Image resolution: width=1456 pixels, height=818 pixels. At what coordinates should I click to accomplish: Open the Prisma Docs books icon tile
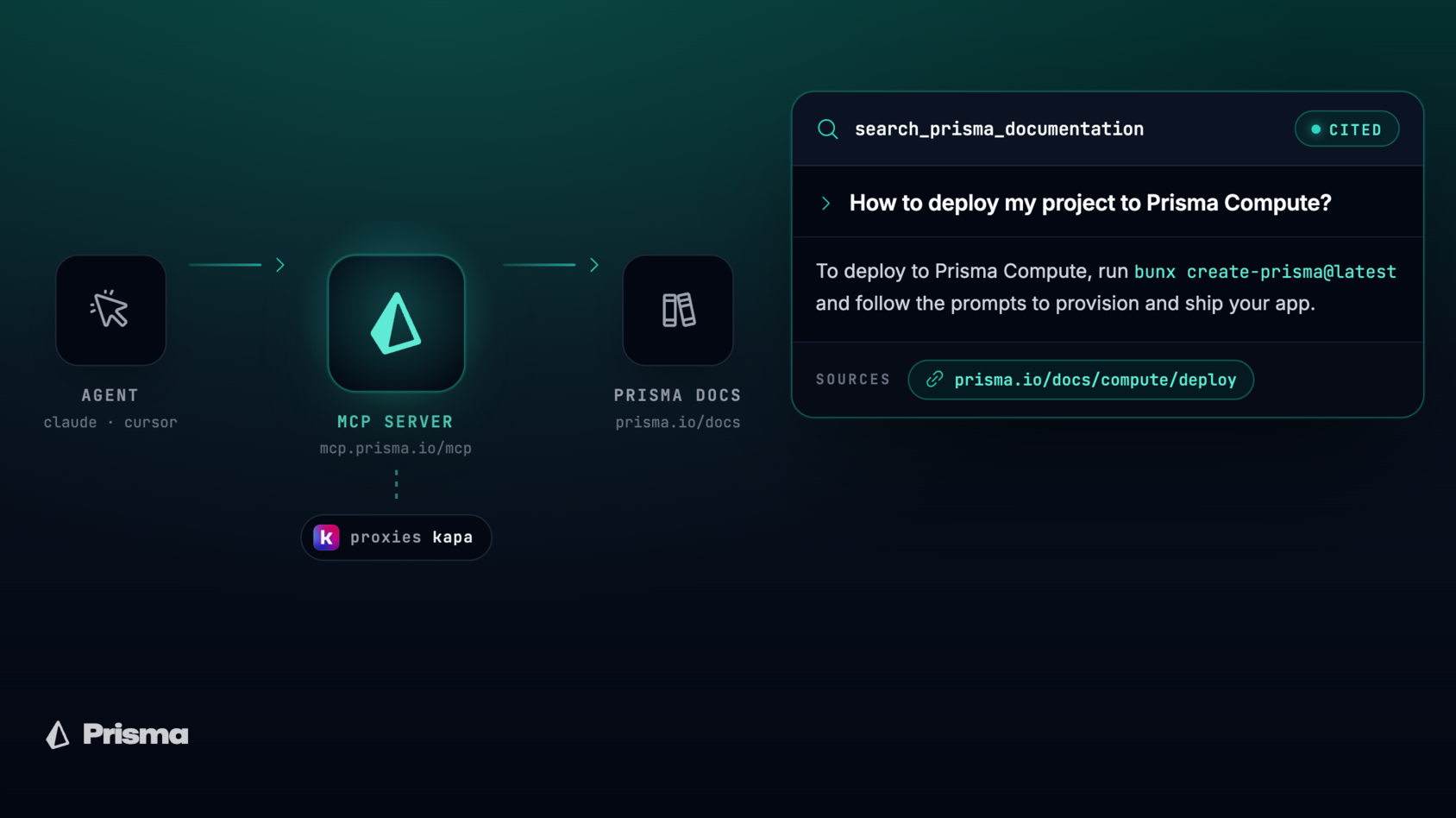point(678,310)
